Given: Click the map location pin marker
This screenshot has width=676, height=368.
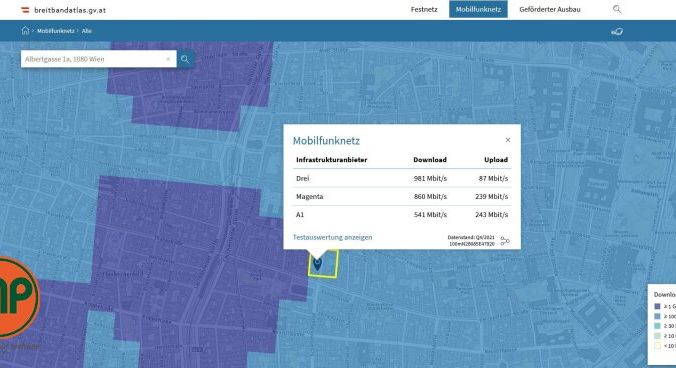Looking at the screenshot, I should (317, 264).
